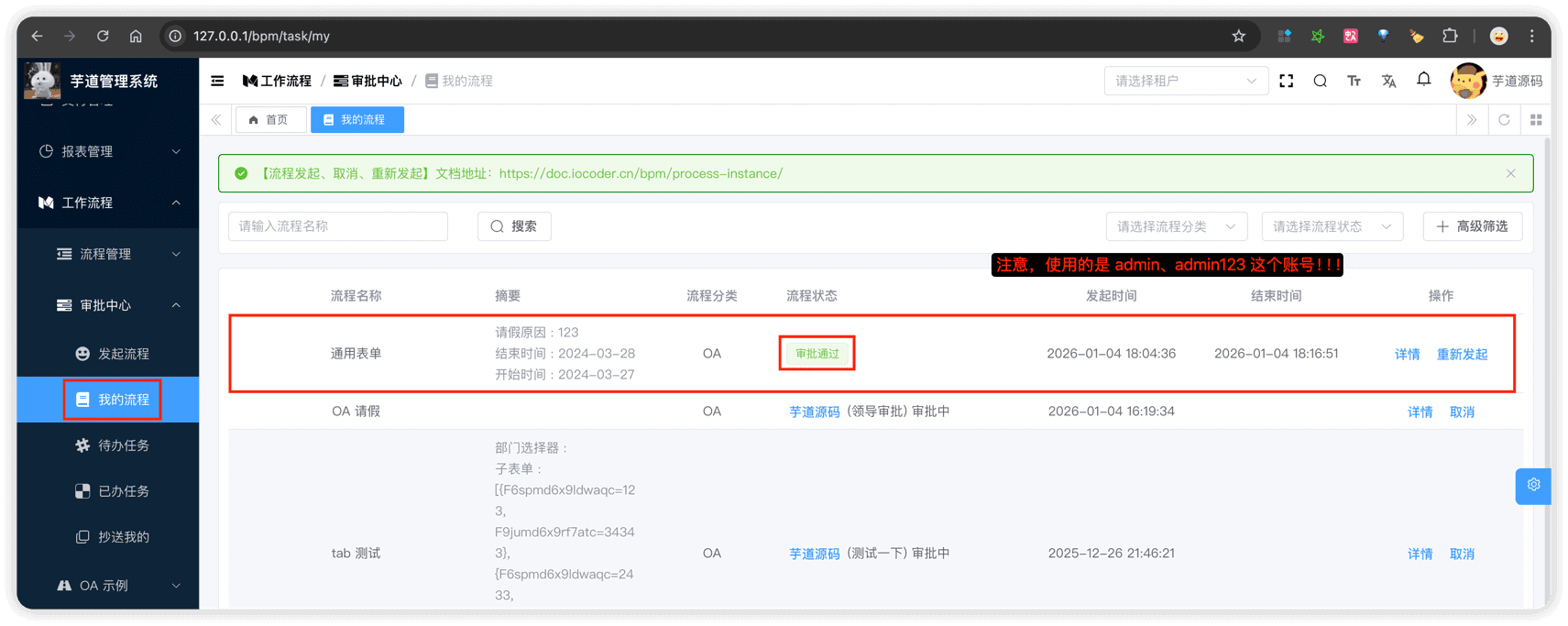Select 我的流程 tab
This screenshot has width=1568, height=626.
click(x=357, y=119)
